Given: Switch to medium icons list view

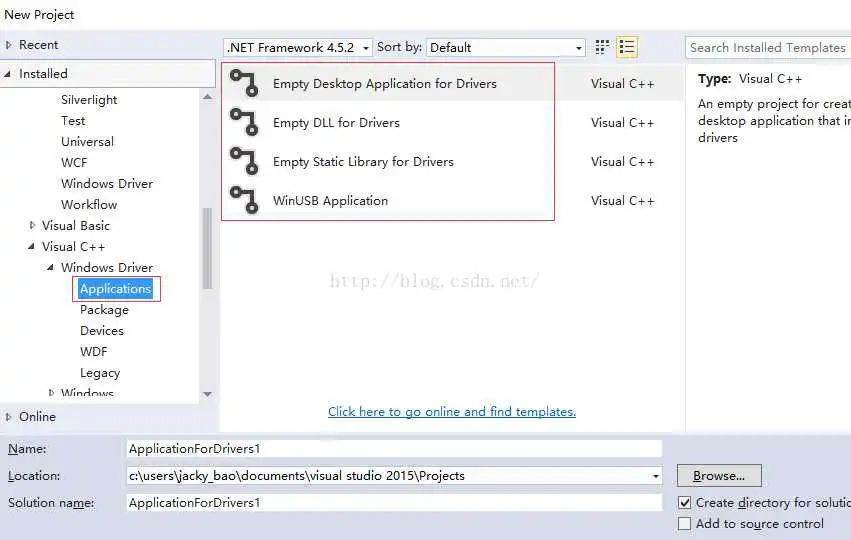Looking at the screenshot, I should click(x=627, y=47).
